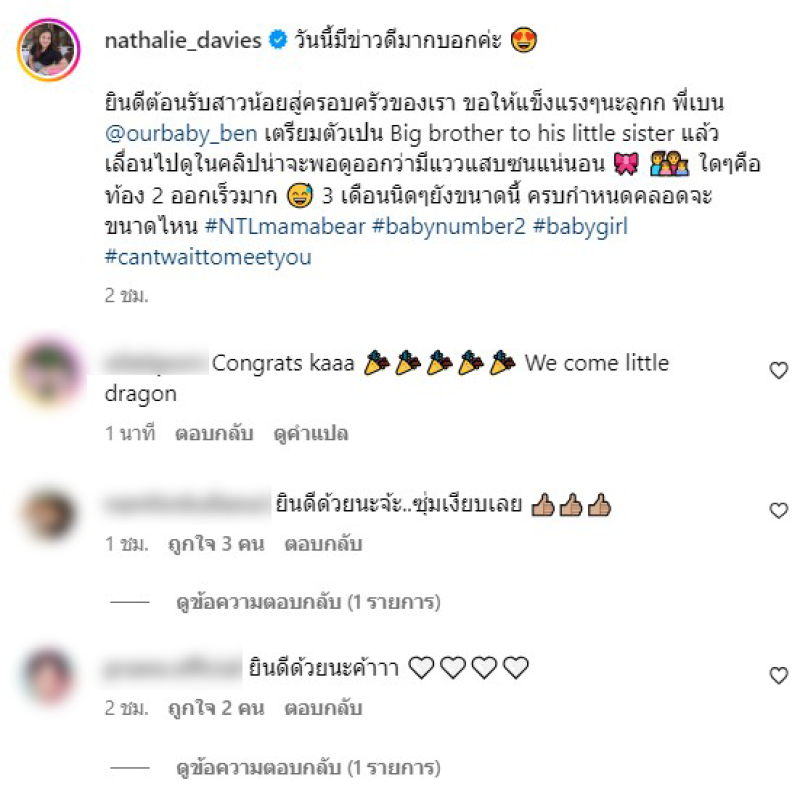Like the thumbs-up emoji comment via the heart icon
The image size is (800, 805).
click(778, 510)
